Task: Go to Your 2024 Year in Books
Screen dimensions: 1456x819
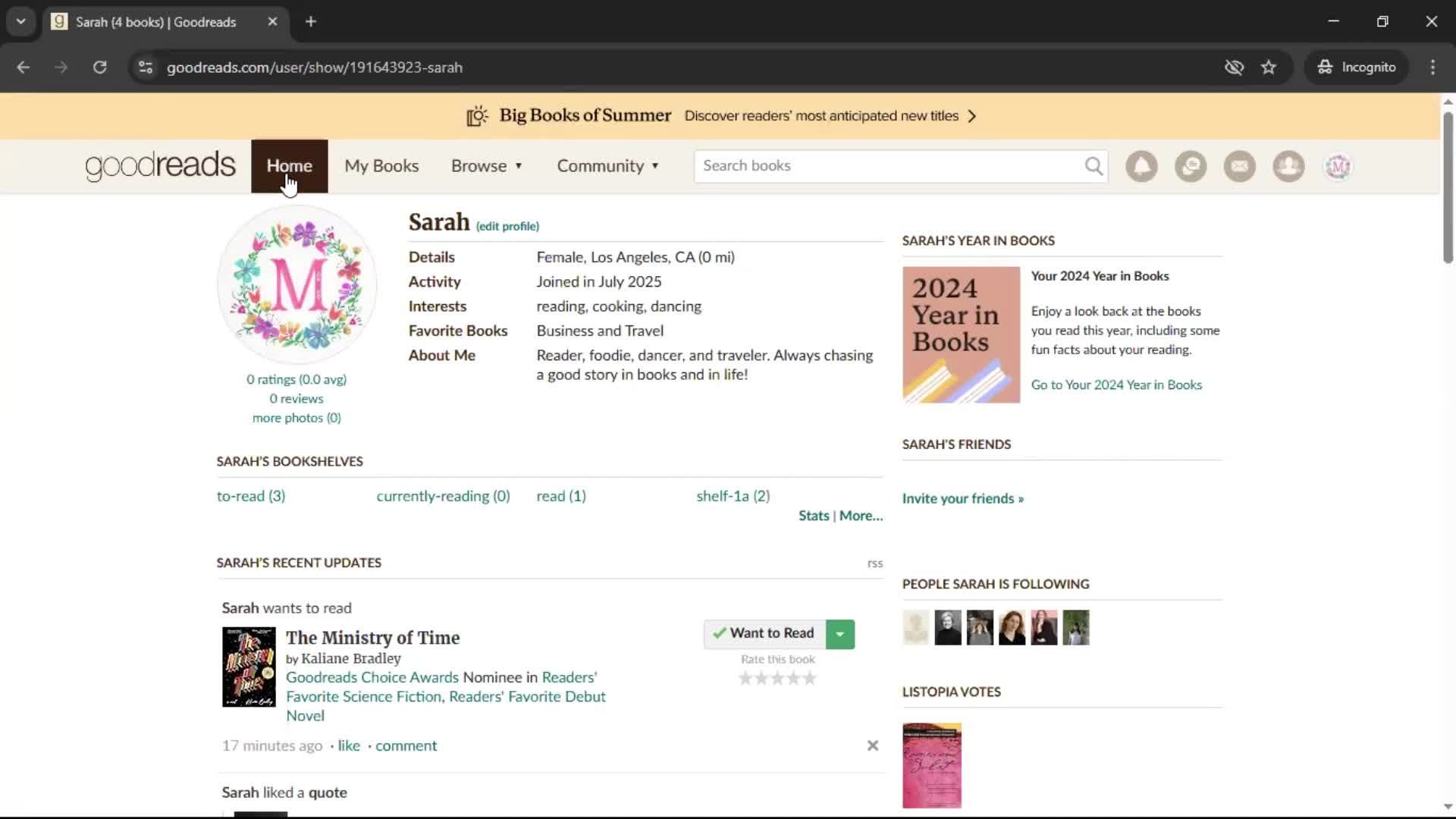Action: (1116, 384)
